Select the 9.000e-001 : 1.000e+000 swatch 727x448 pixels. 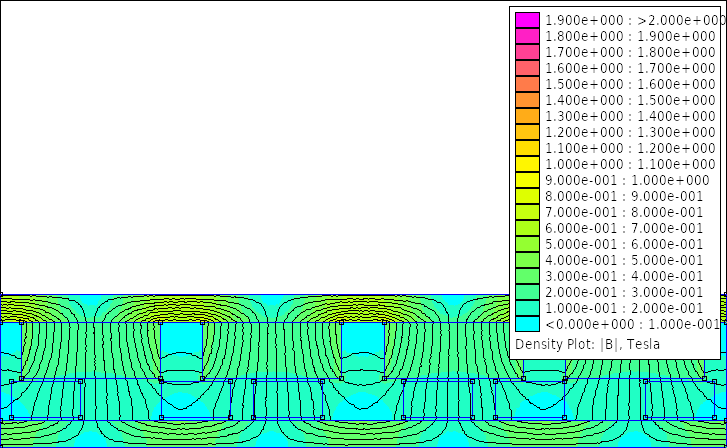[x=527, y=180]
